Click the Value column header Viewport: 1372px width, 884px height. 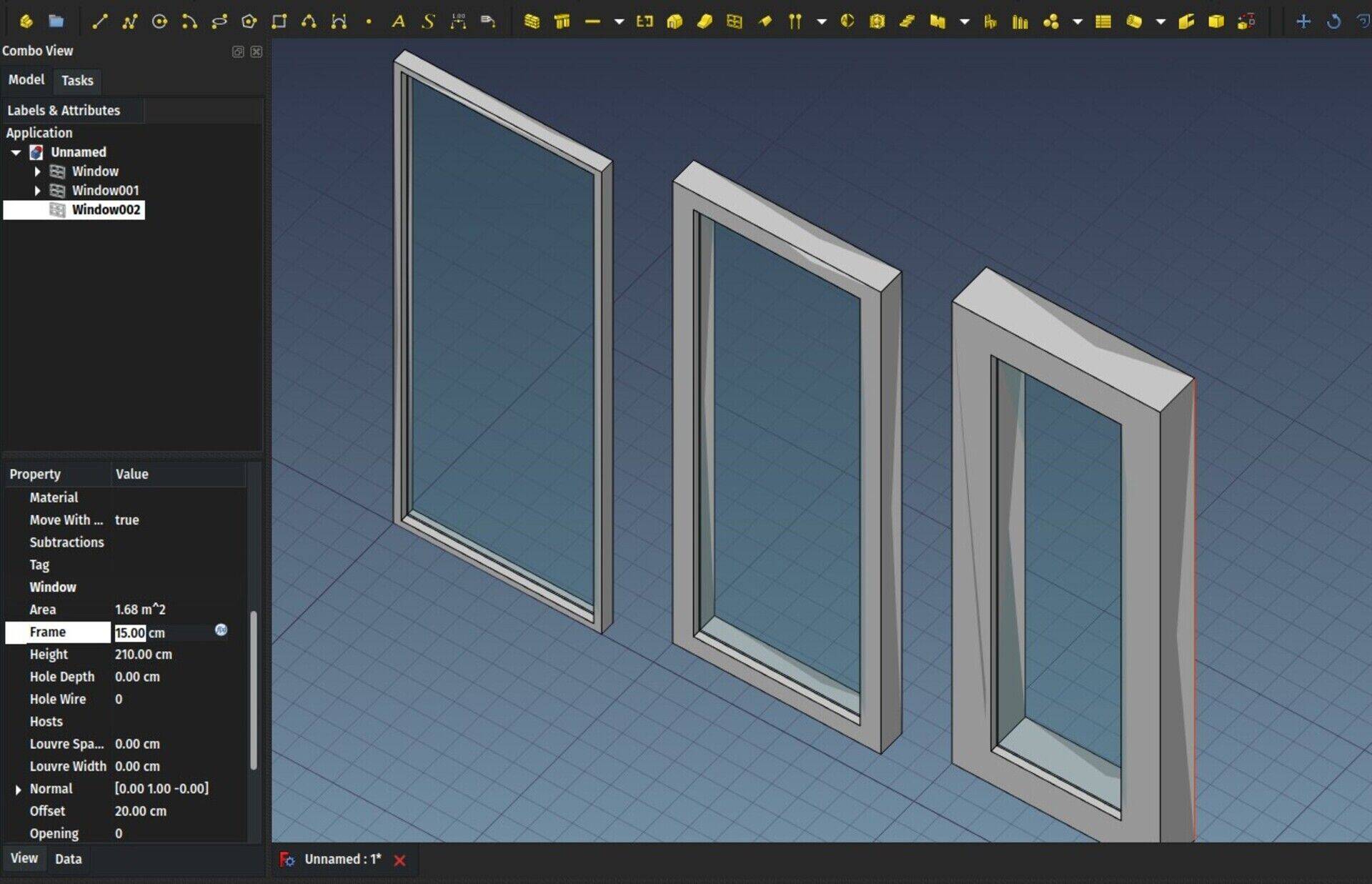pyautogui.click(x=179, y=475)
